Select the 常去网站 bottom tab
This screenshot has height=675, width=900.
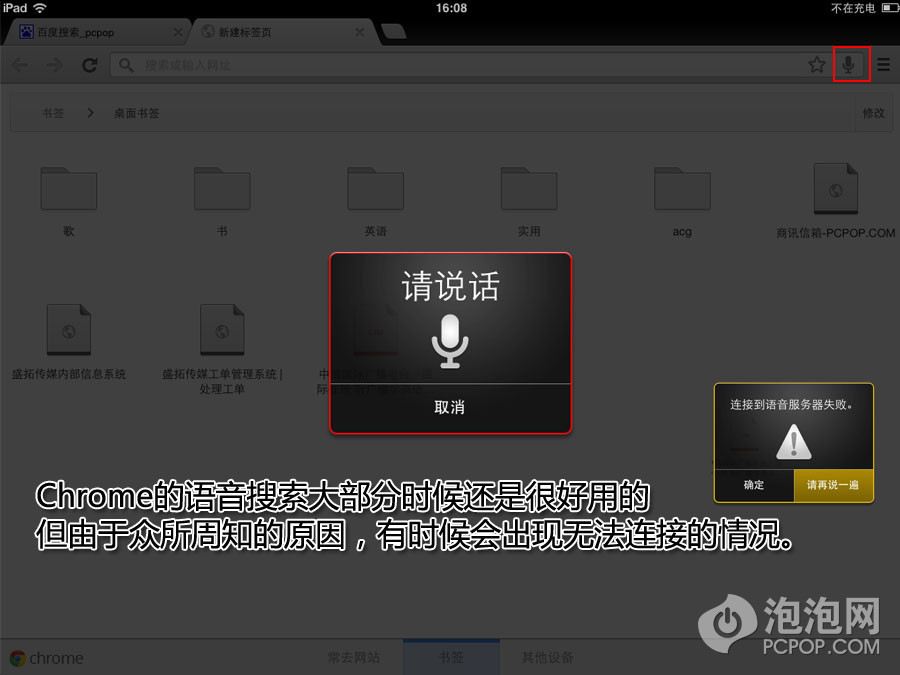[354, 657]
